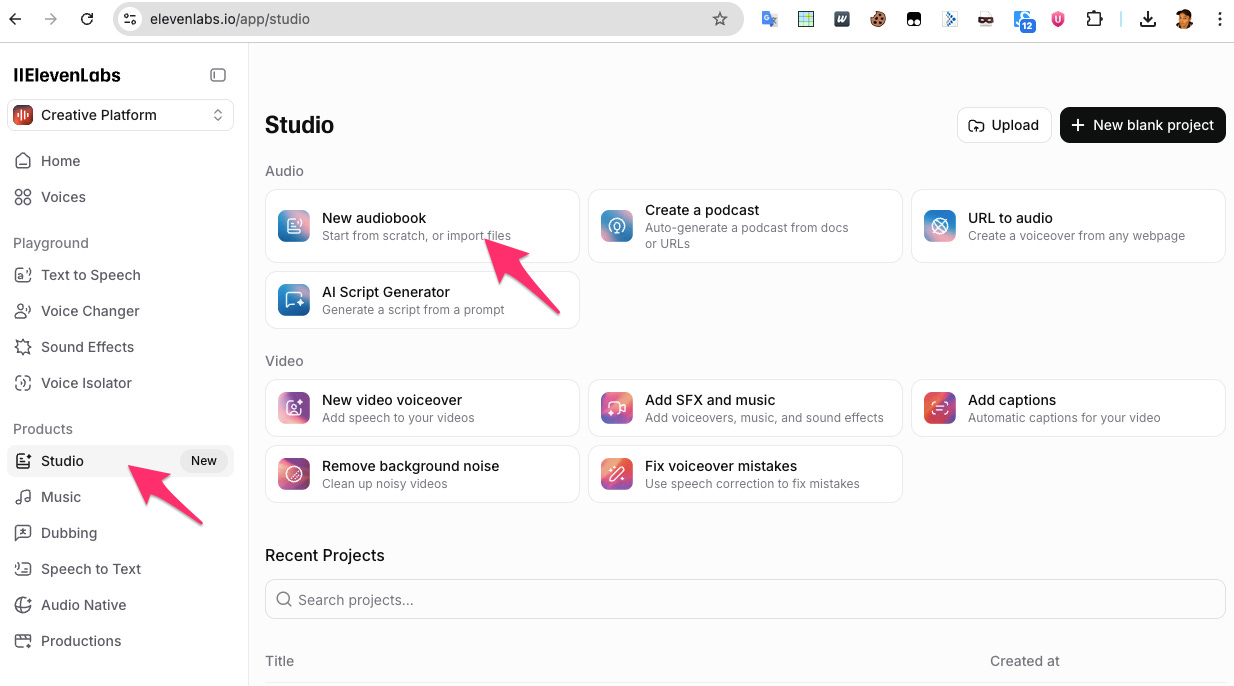Screen dimensions: 1234x686
Task: Choose Add captions card
Action: [x=1068, y=408]
